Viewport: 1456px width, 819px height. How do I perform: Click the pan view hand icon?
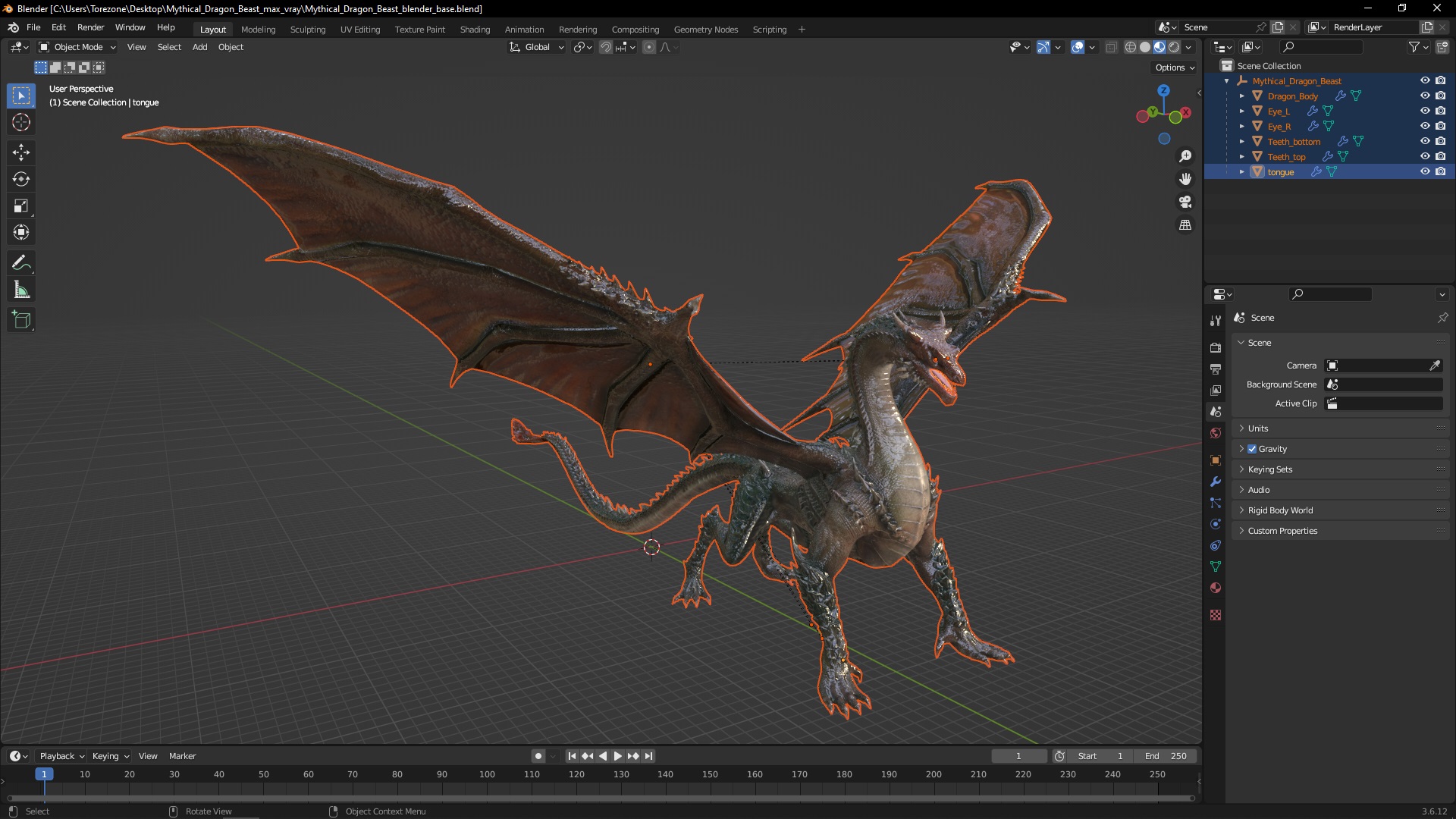[1185, 179]
